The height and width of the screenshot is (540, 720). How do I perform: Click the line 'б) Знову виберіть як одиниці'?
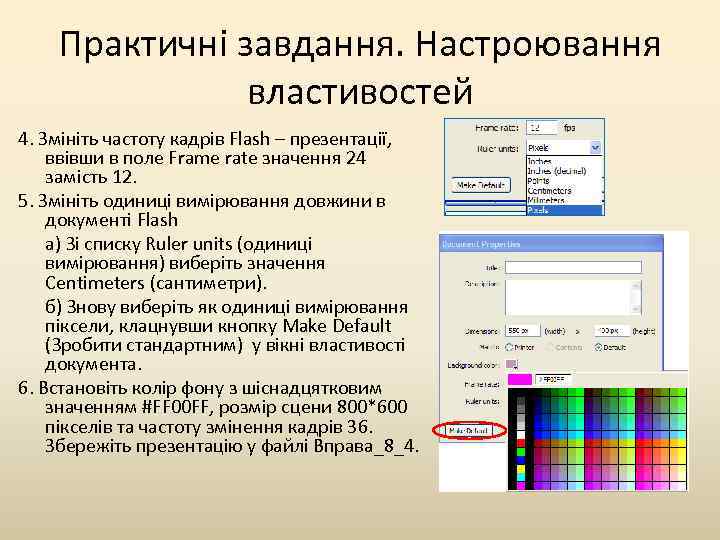pyautogui.click(x=226, y=307)
